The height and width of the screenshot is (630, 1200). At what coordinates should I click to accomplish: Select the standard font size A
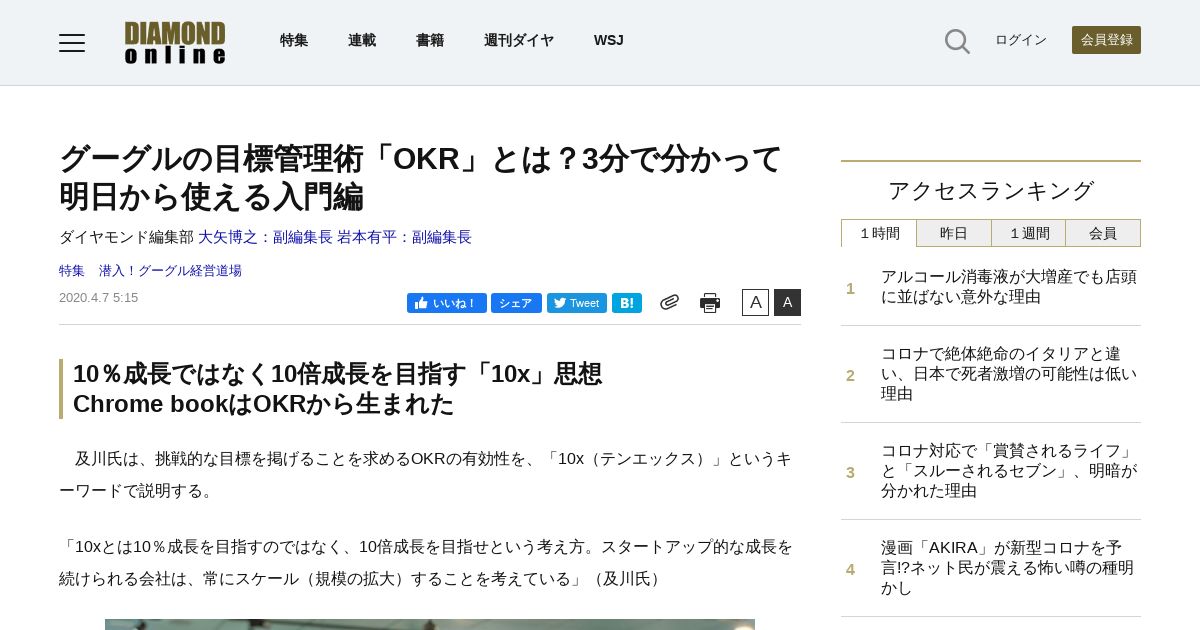755,302
